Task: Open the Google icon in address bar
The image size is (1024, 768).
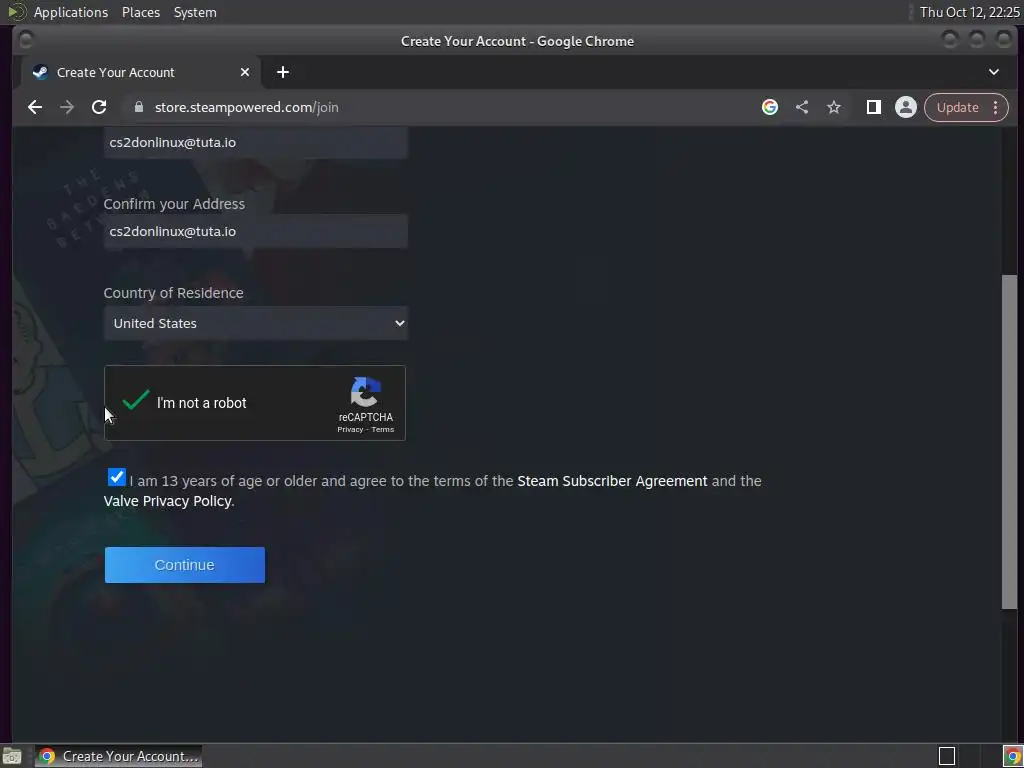Action: (x=770, y=107)
